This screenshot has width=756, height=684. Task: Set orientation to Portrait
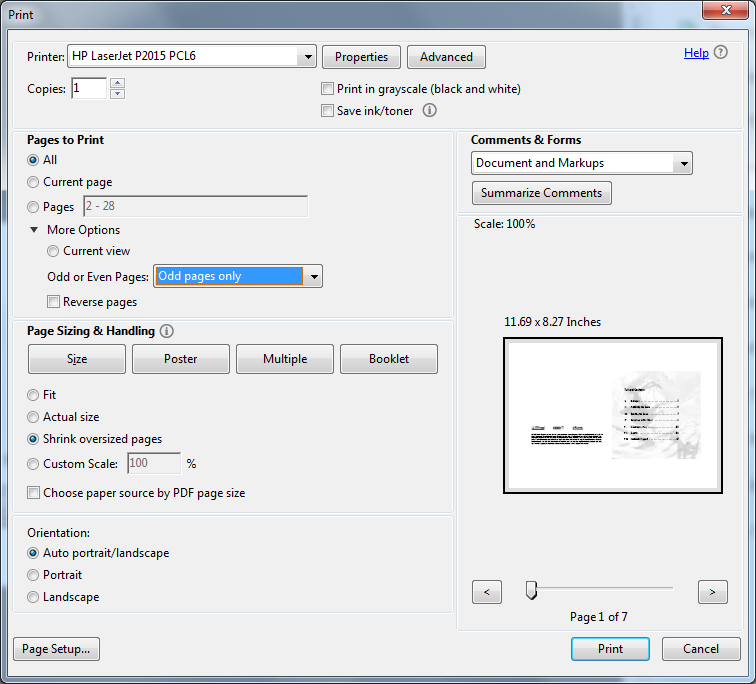click(x=33, y=575)
